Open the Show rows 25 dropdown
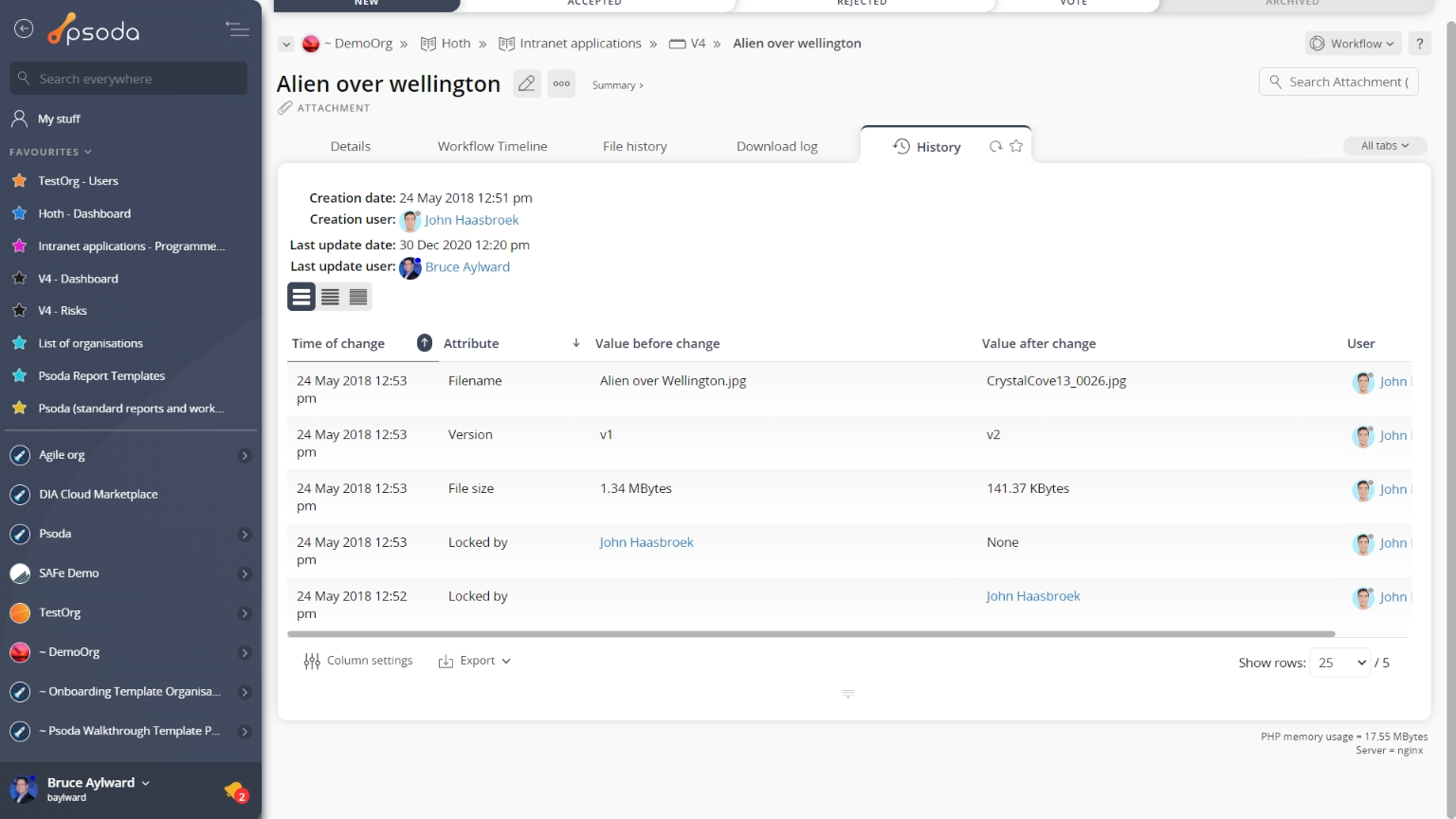Image resolution: width=1456 pixels, height=819 pixels. [x=1340, y=663]
